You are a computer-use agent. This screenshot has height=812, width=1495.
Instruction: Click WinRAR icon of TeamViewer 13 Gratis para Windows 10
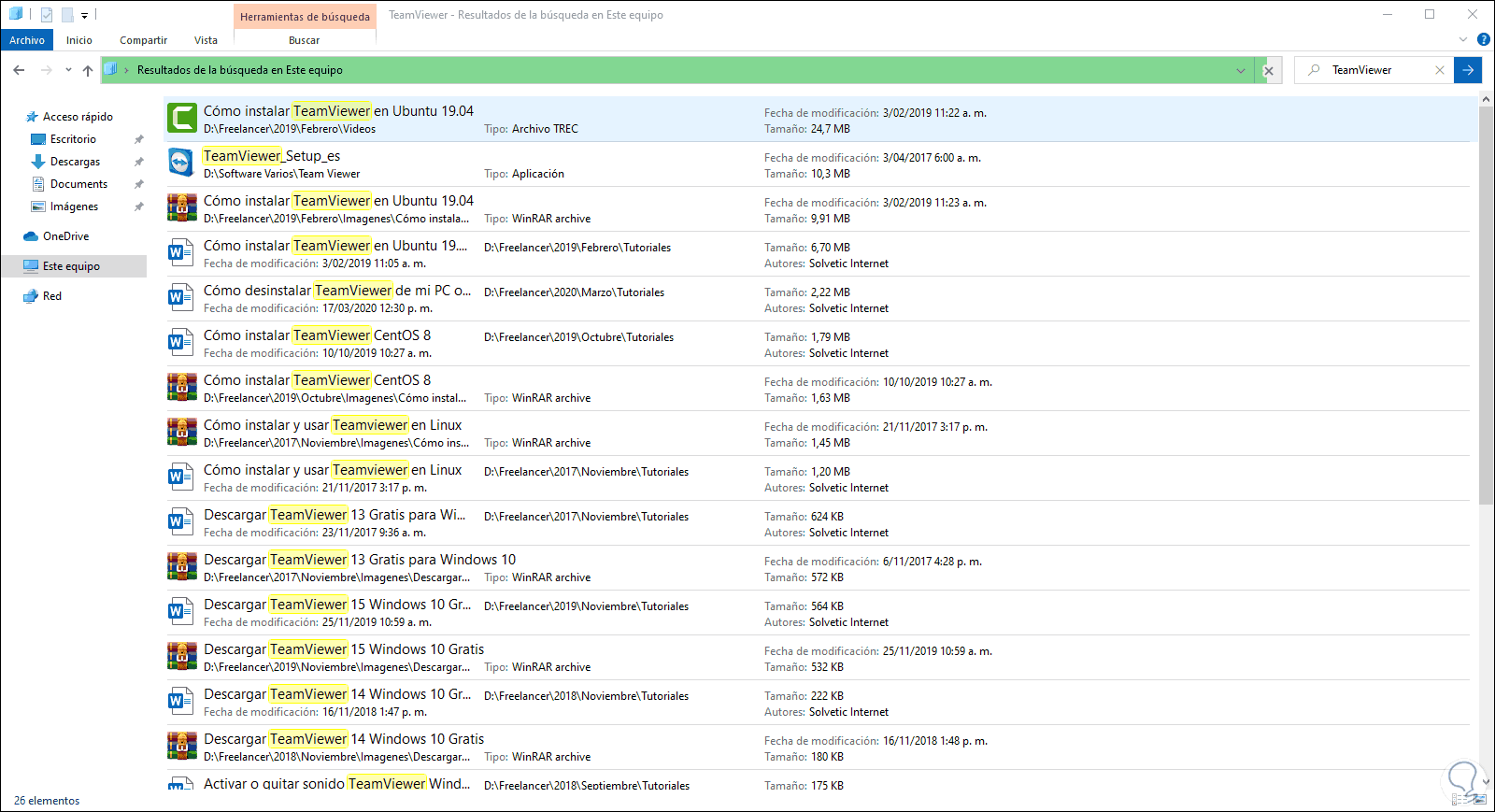[x=182, y=566]
